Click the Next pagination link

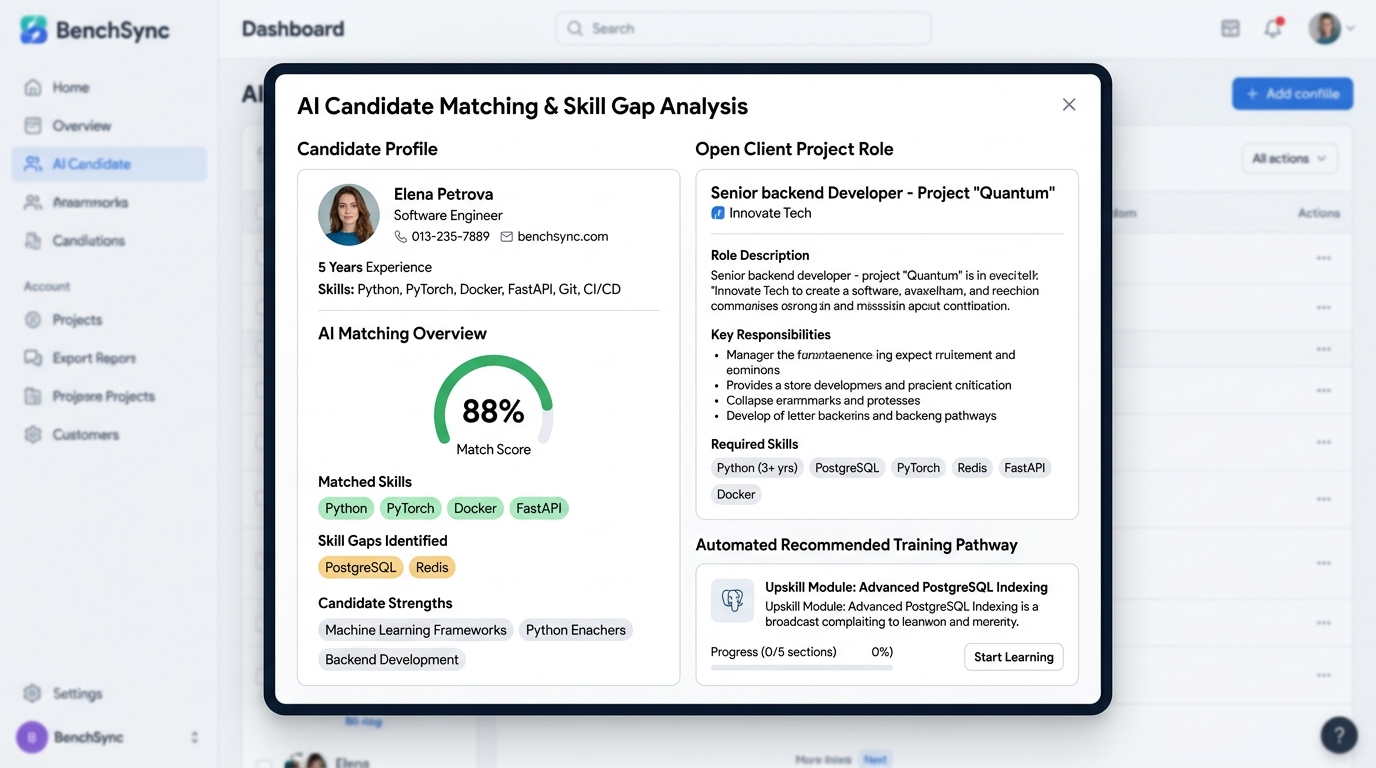click(x=875, y=760)
